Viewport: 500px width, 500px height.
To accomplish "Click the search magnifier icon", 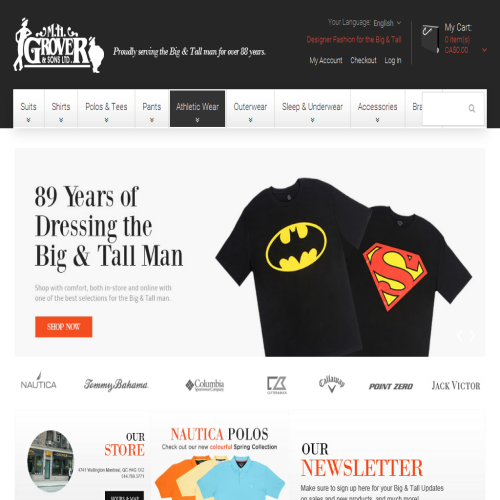I will pos(472,108).
